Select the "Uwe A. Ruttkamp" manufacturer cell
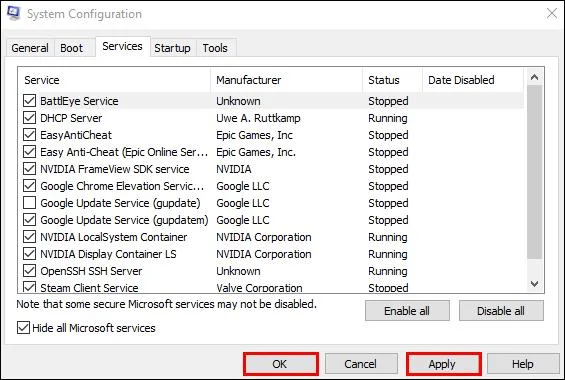 coord(258,118)
